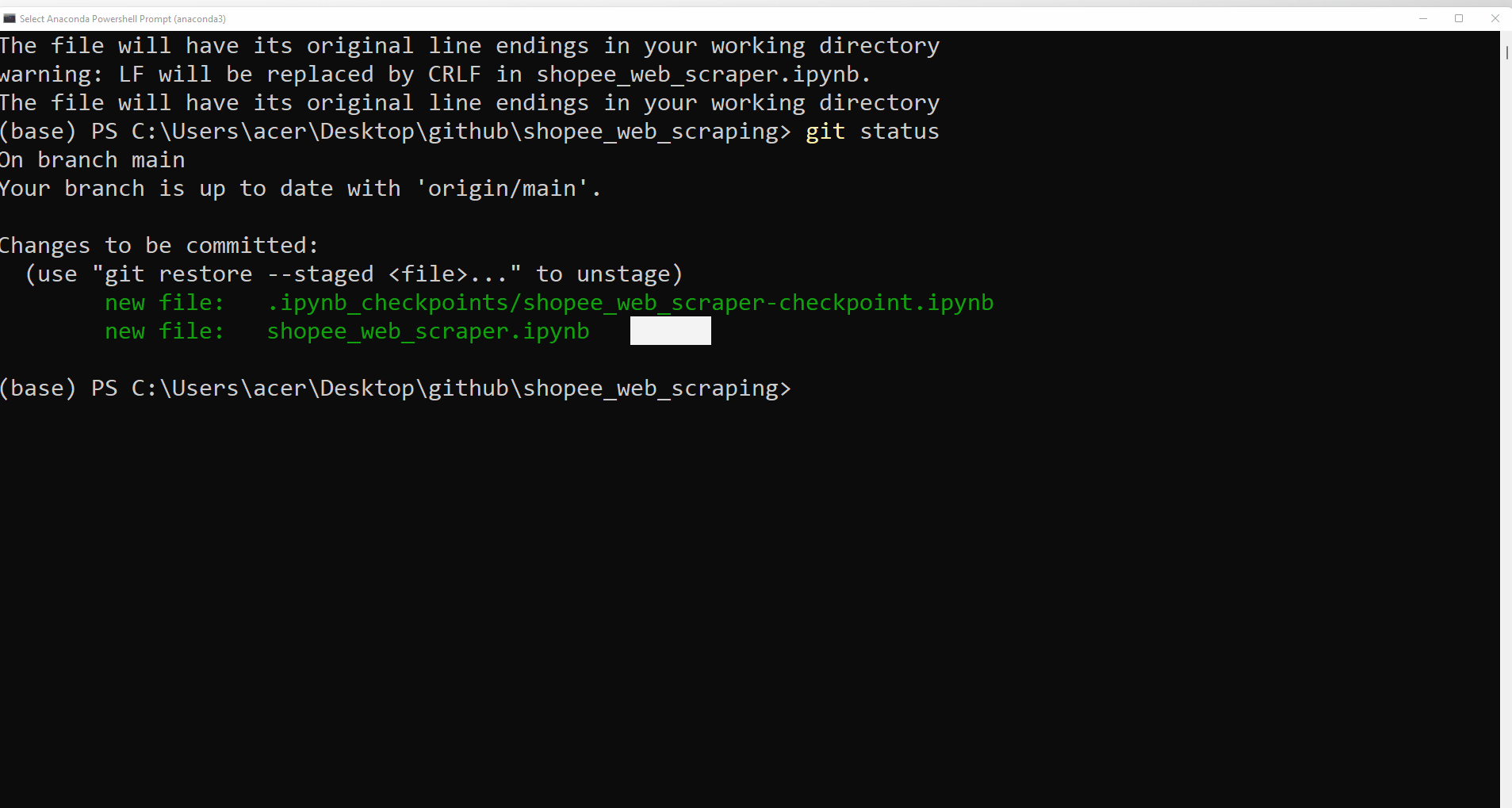Select the line On branch main
This screenshot has height=808, width=1512.
click(92, 159)
